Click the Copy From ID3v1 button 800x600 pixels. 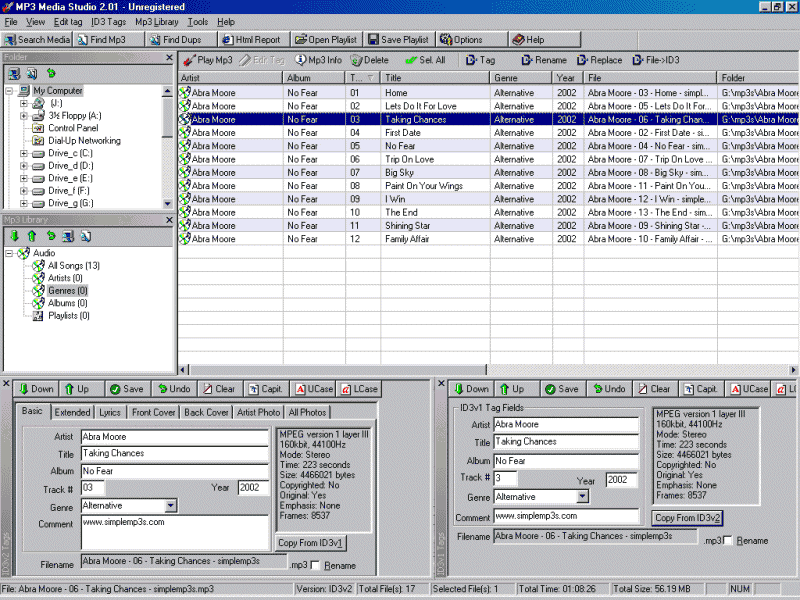click(310, 543)
